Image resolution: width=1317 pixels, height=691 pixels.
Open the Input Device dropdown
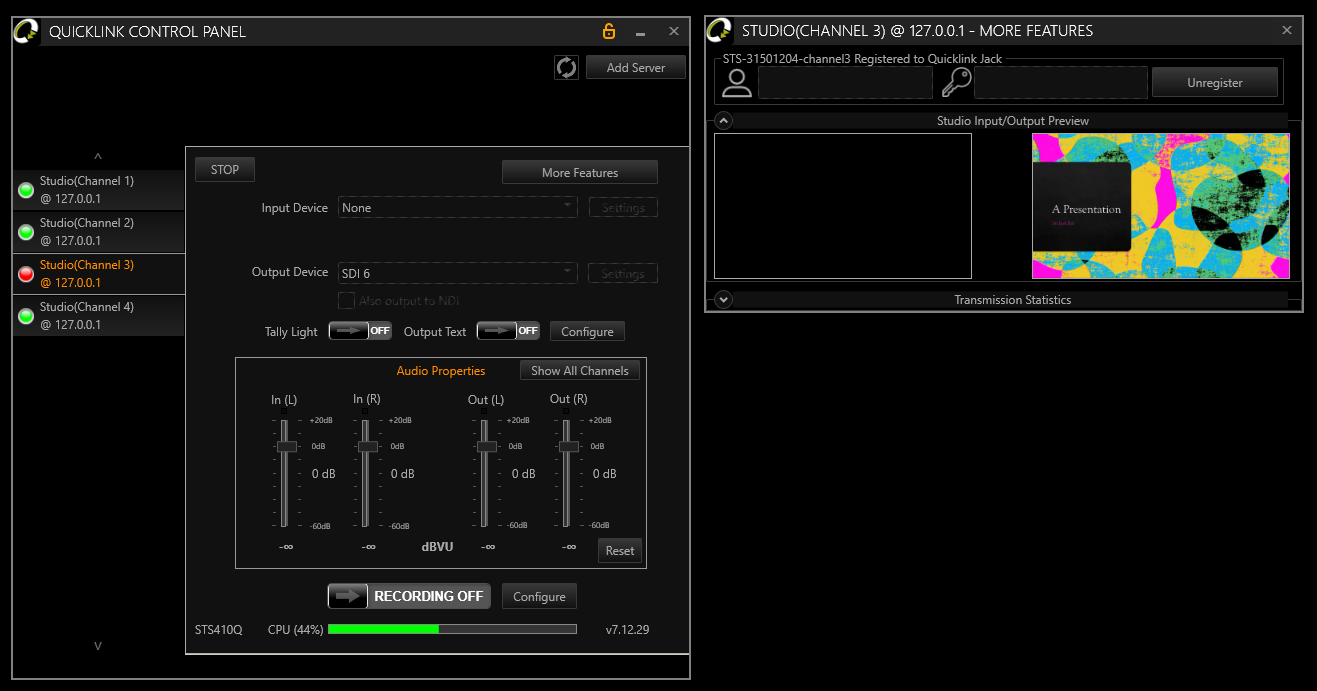pyautogui.click(x=458, y=208)
